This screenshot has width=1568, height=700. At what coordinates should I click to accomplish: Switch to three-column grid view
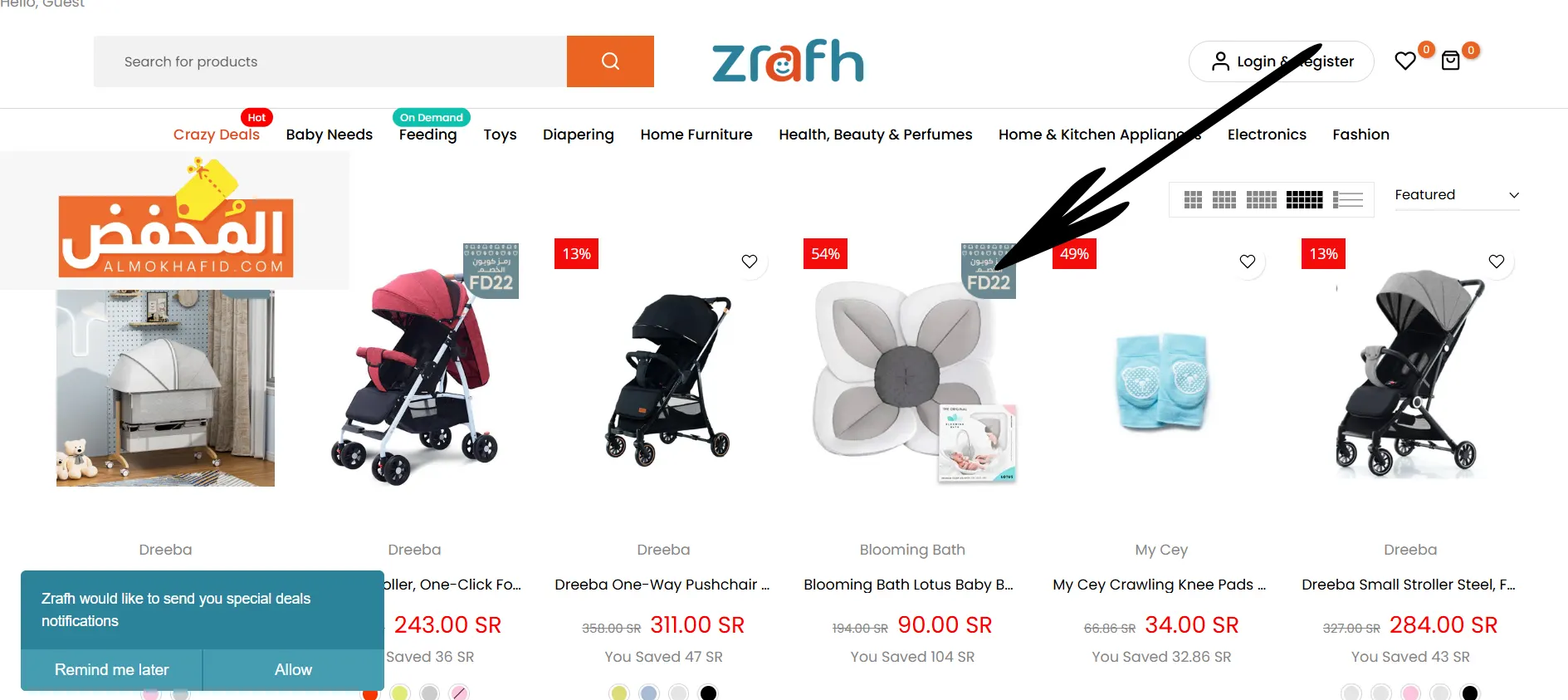[x=1193, y=199]
